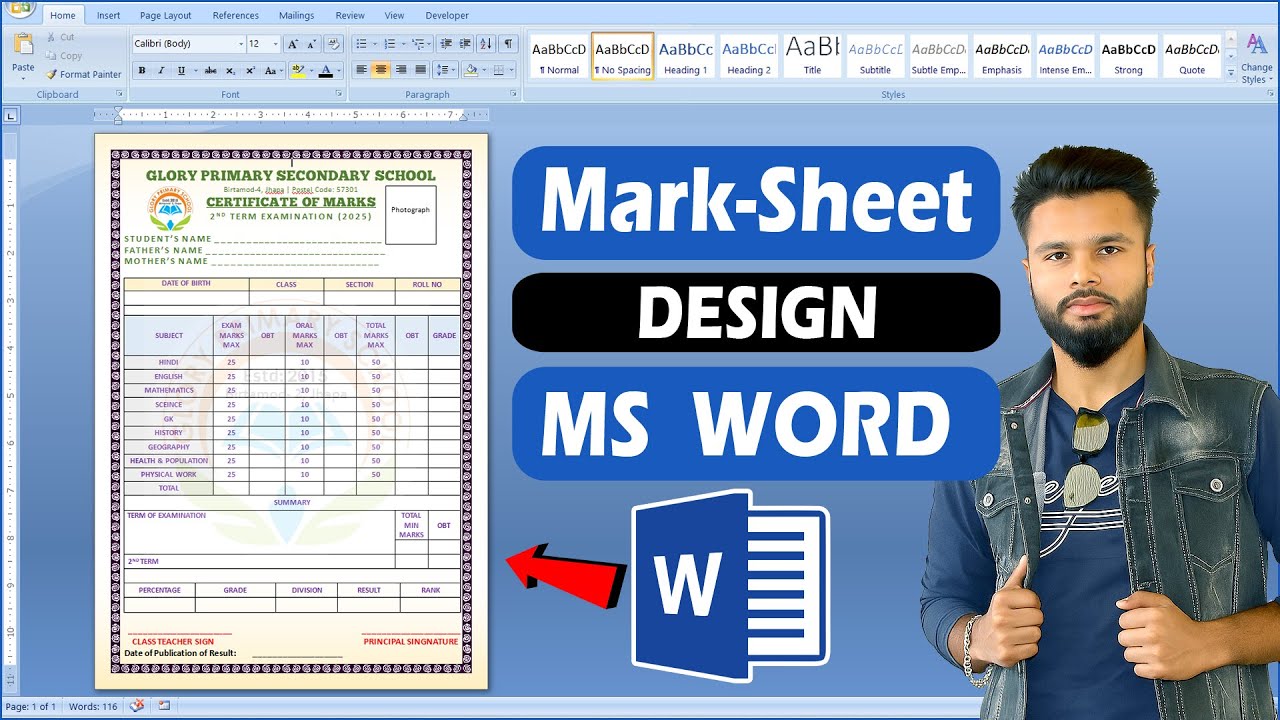1280x720 pixels.
Task: Apply the Title style
Action: tap(812, 56)
